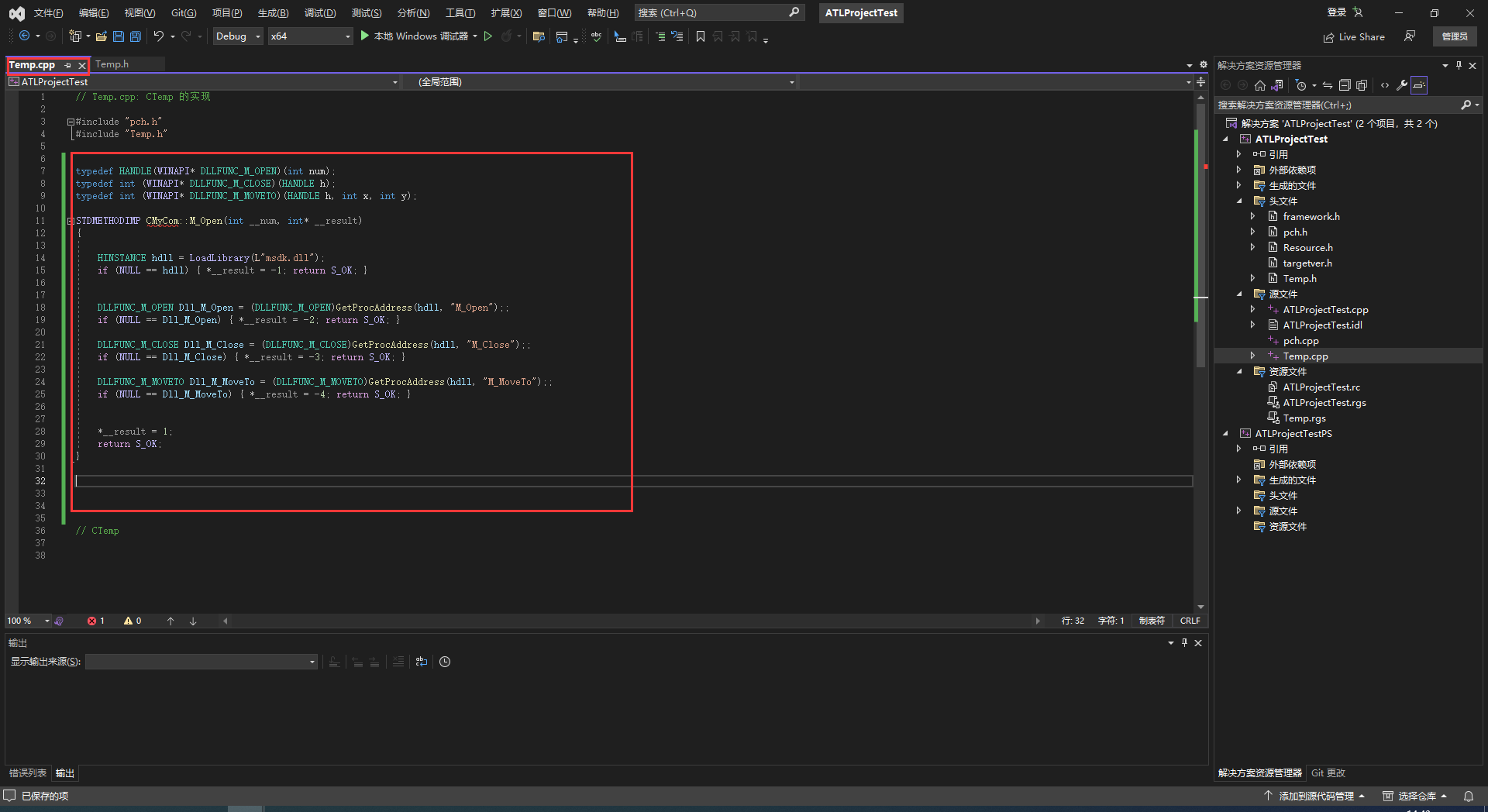This screenshot has height=812, width=1488.
Task: Click the error count indicator showing 1
Action: pyautogui.click(x=96, y=621)
